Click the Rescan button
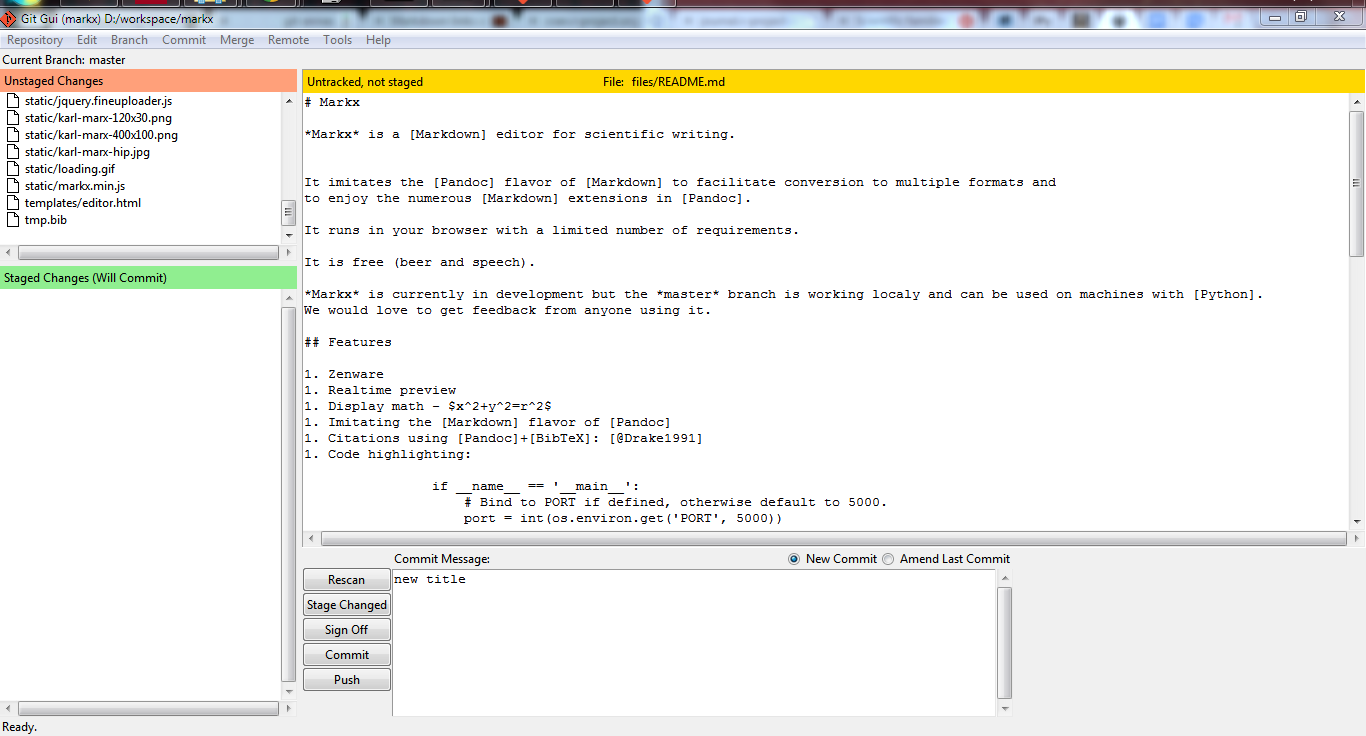Screen dimensions: 1366x736 pyautogui.click(x=347, y=580)
